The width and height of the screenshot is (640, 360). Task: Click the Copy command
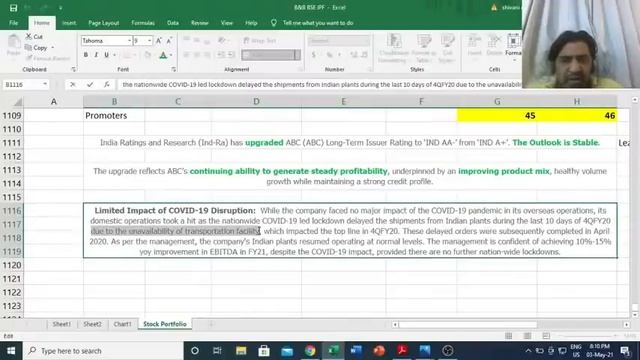[x=36, y=48]
